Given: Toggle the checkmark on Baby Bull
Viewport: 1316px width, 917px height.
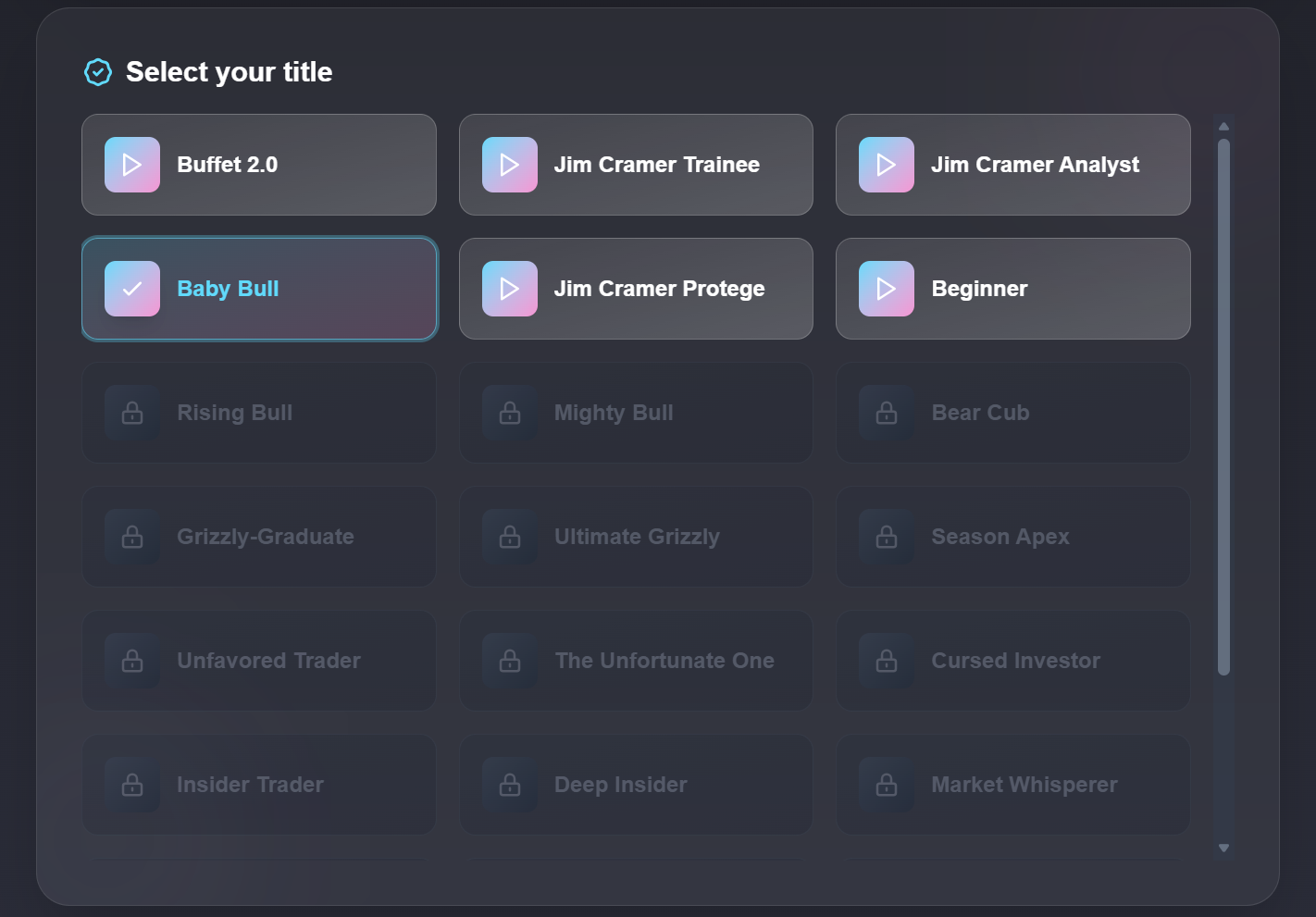Looking at the screenshot, I should pos(132,289).
